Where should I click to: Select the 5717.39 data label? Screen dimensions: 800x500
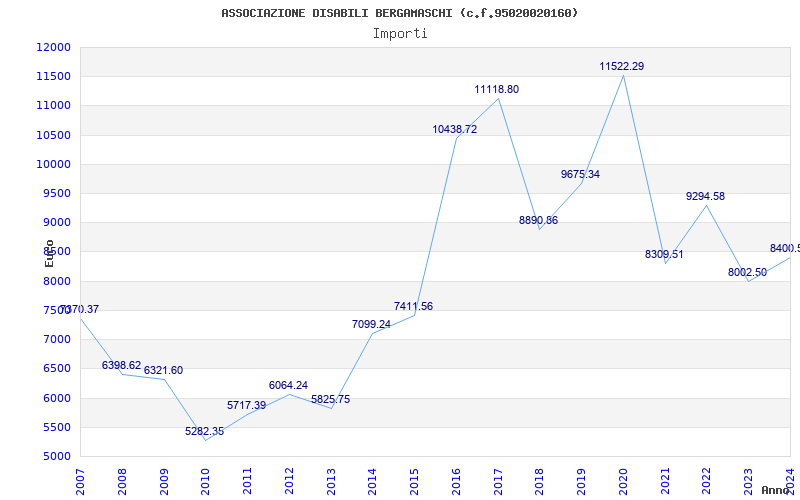[246, 405]
